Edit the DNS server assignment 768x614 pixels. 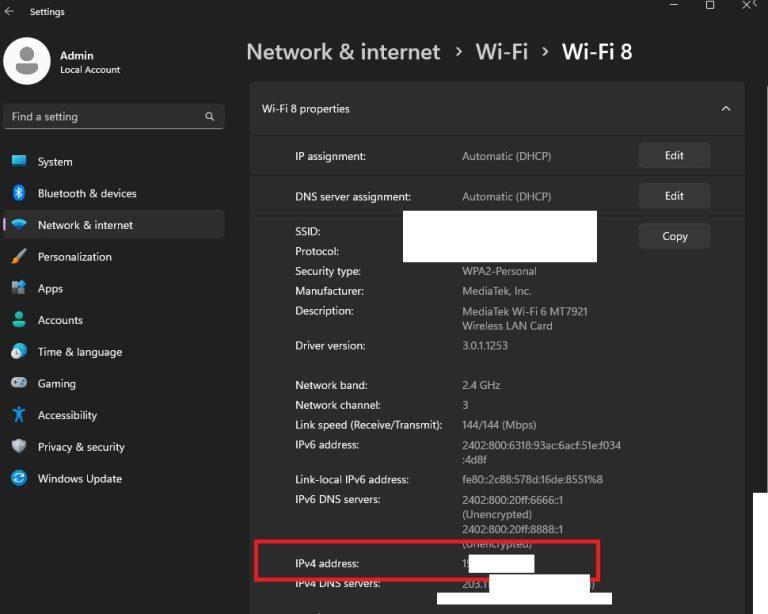[674, 196]
